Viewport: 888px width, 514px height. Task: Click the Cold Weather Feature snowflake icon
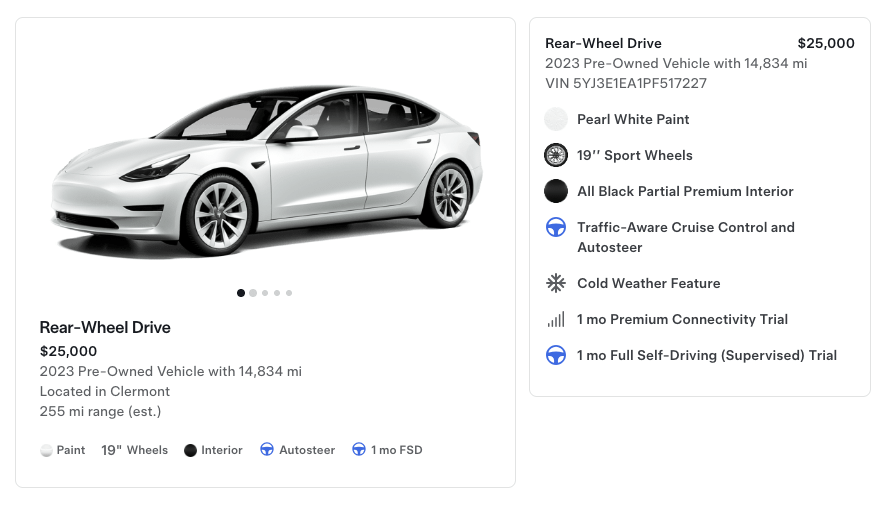point(556,283)
